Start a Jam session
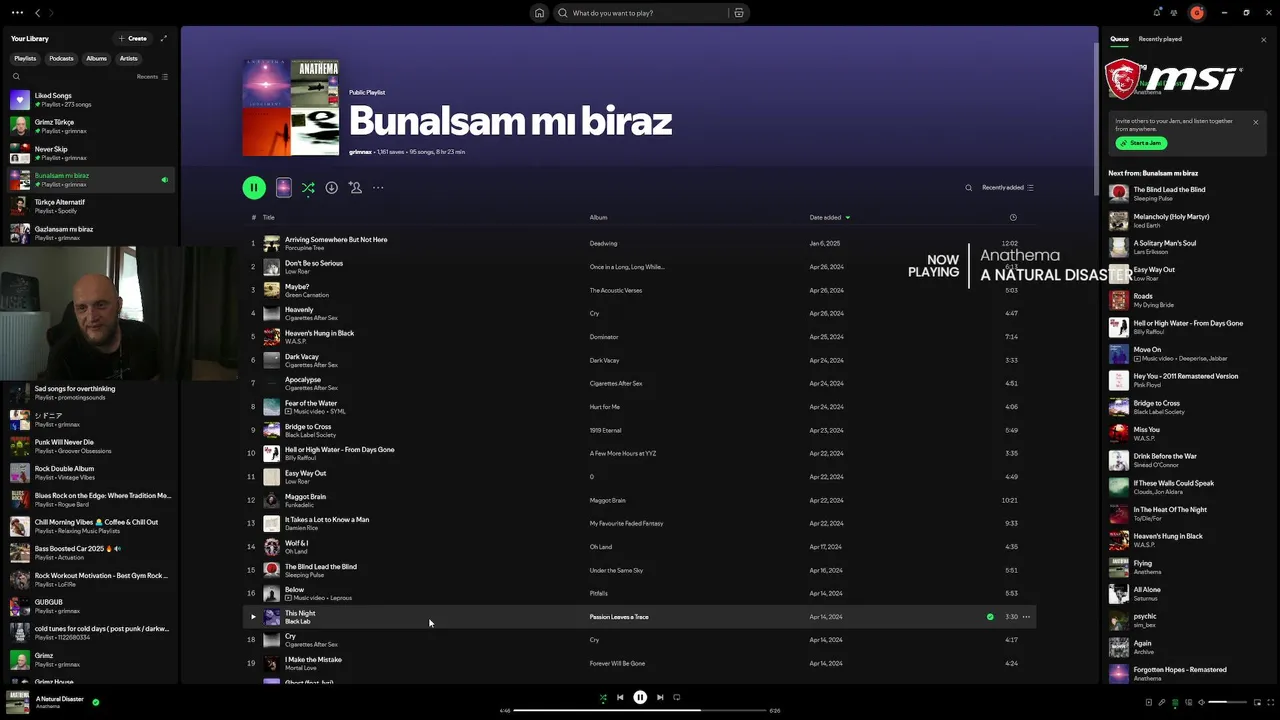This screenshot has width=1280, height=720. (1141, 143)
